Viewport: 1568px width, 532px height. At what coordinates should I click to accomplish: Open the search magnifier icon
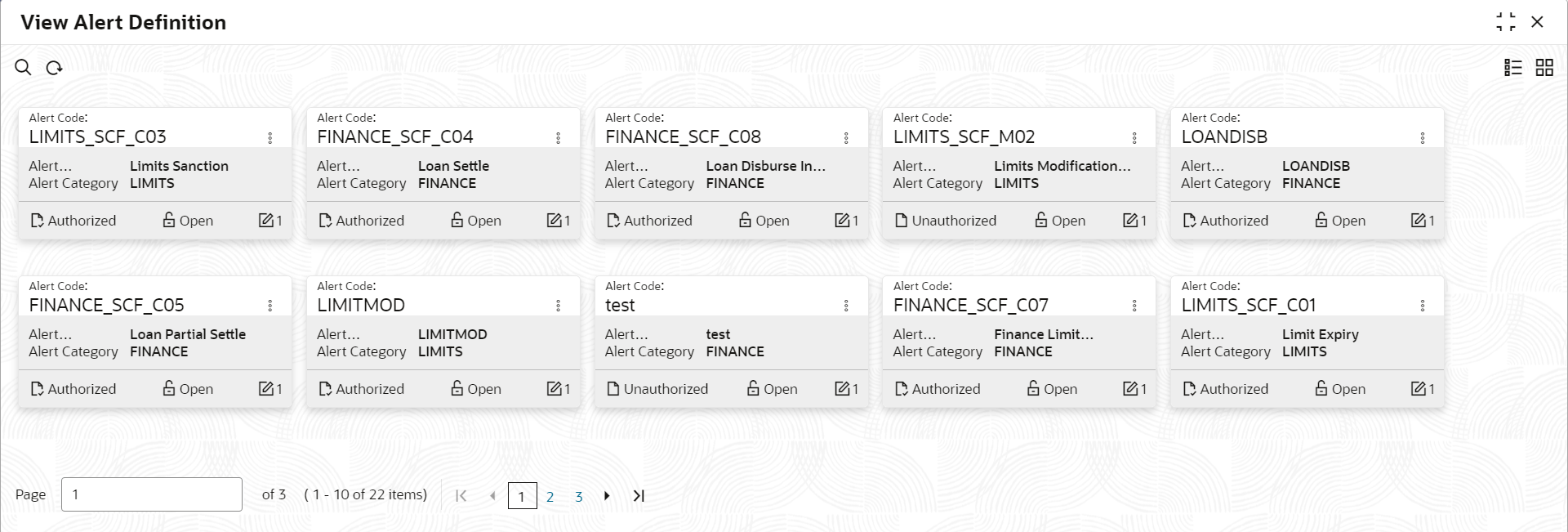click(x=23, y=68)
